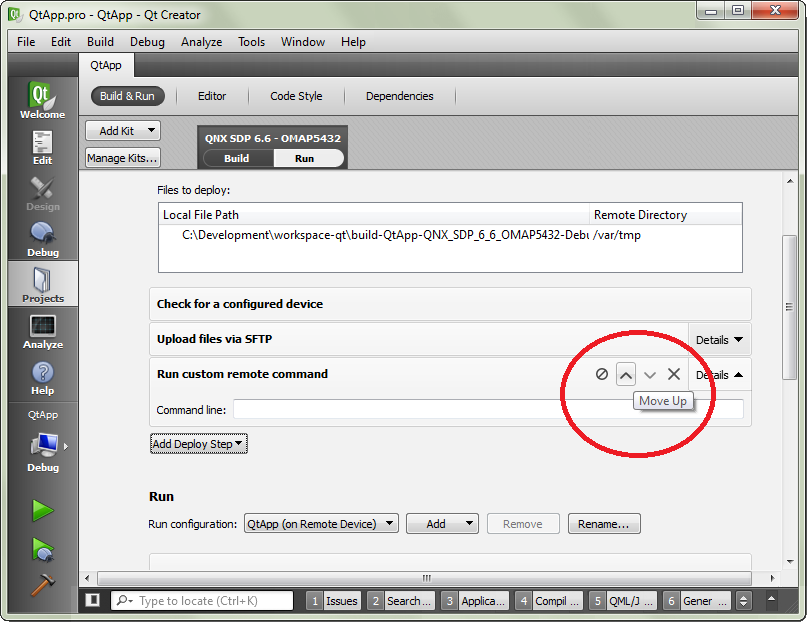Image resolution: width=807 pixels, height=622 pixels.
Task: Remove custom remote command step
Action: 674,374
